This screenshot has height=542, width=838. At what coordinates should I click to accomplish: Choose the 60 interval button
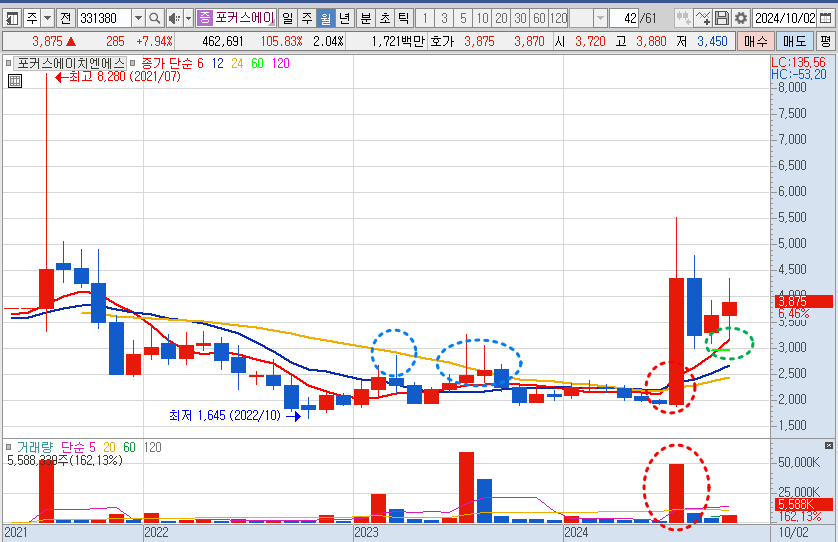pos(539,19)
